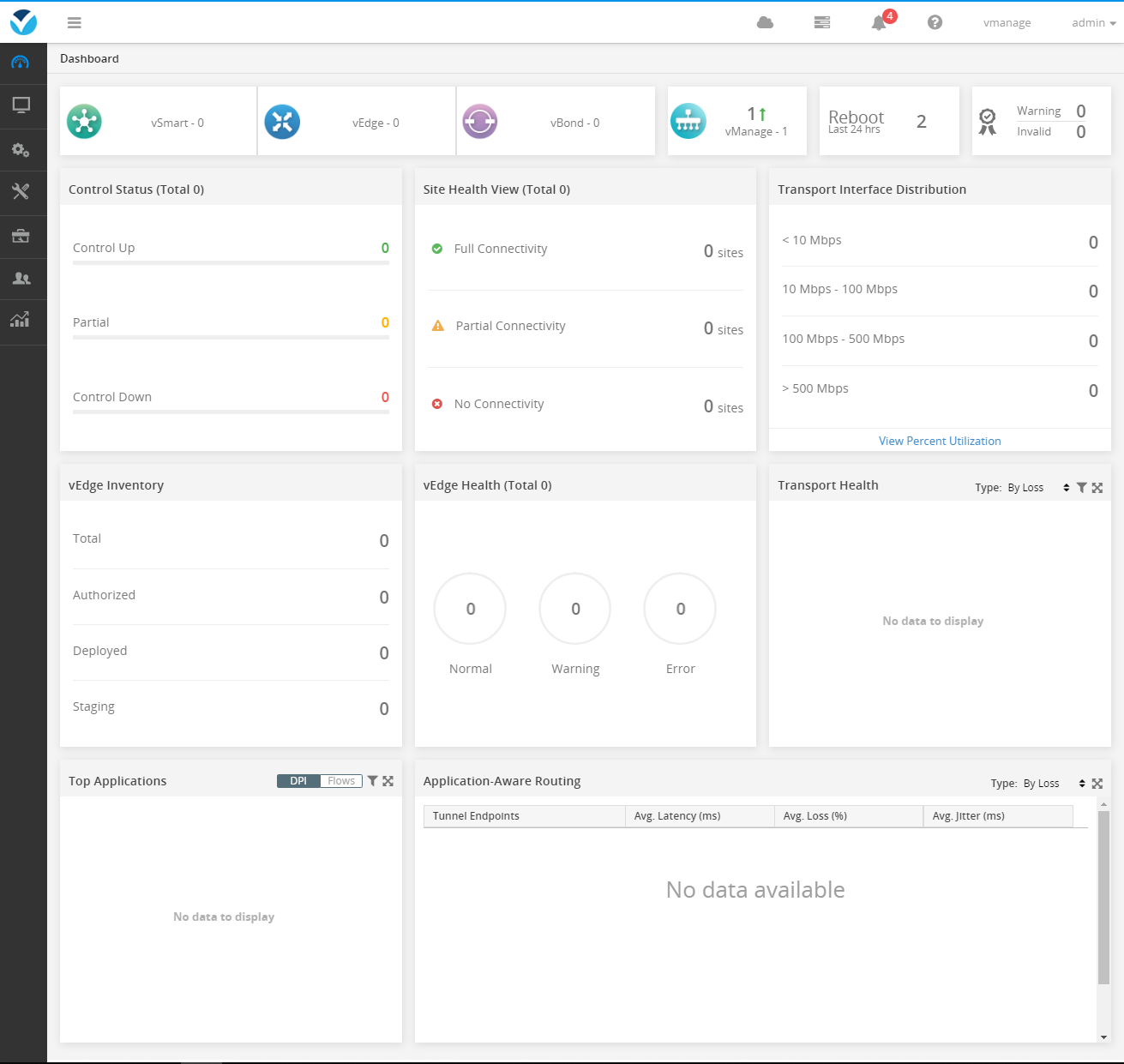
Task: Open the Monitor sidebar icon
Action: [21, 105]
